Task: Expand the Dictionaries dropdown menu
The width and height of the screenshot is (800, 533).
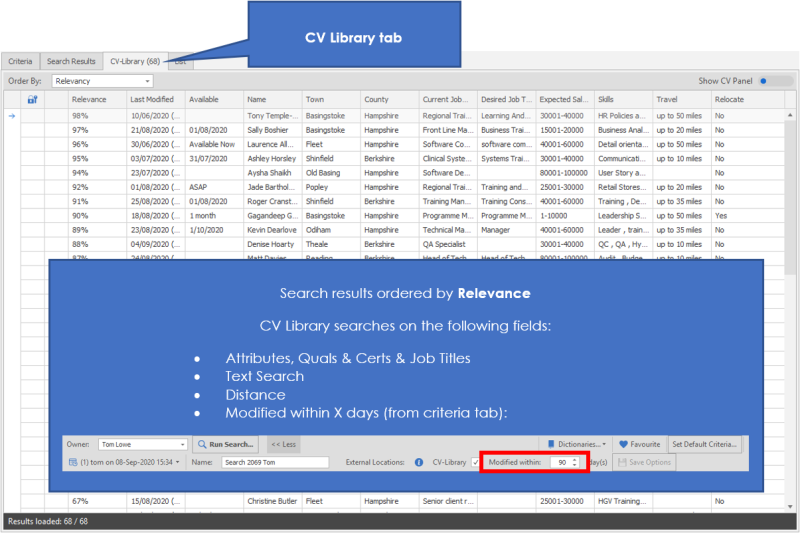Action: [x=603, y=444]
